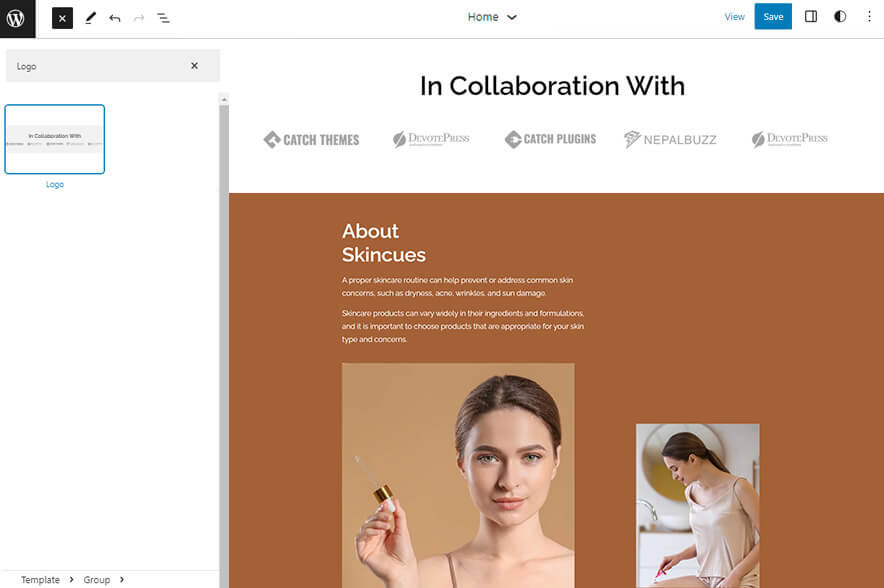Screen dimensions: 884x588
Task: Open the WordPress logo menu
Action: pos(16,18)
